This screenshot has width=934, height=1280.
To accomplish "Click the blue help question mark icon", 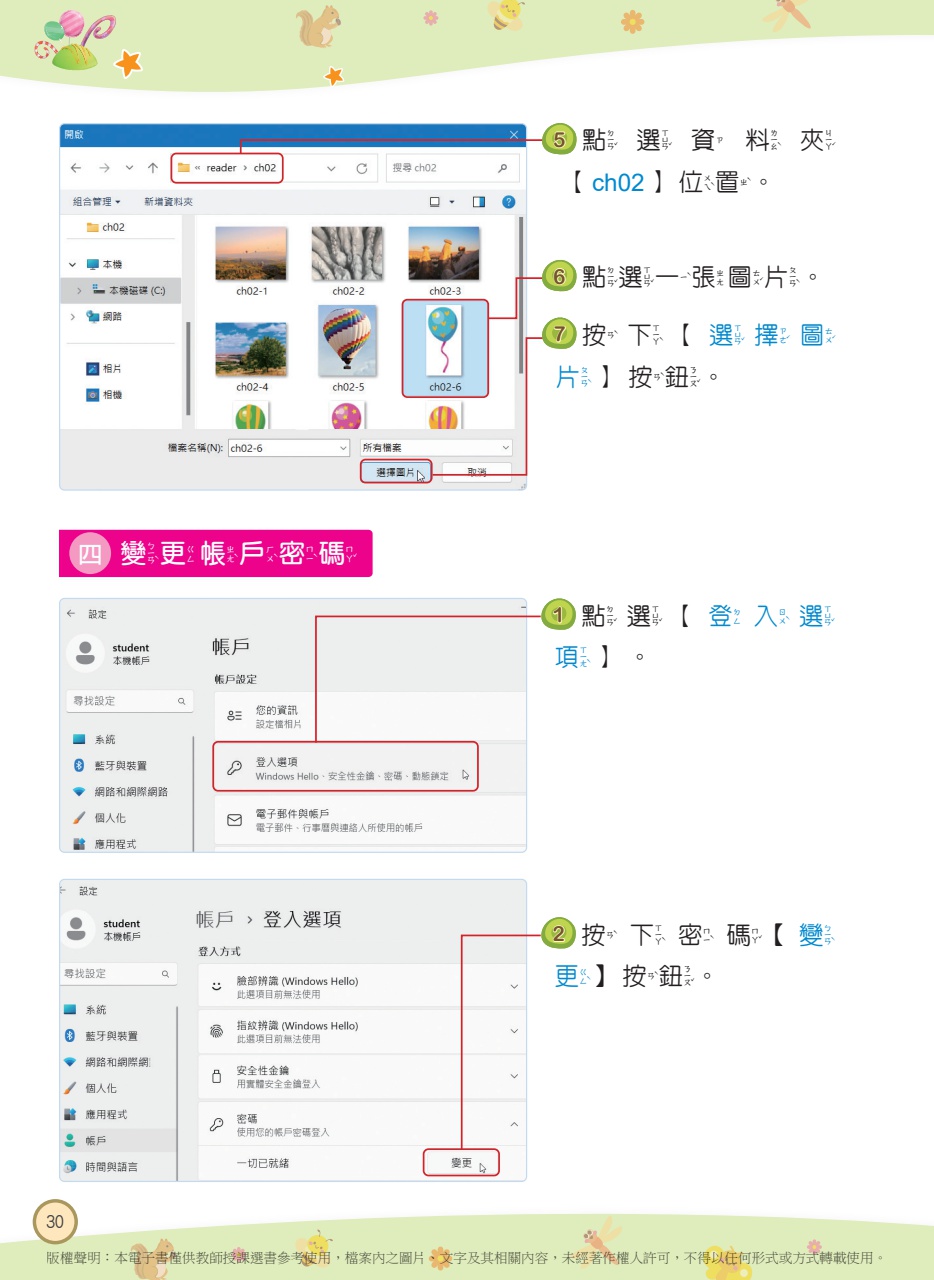I will (x=508, y=202).
